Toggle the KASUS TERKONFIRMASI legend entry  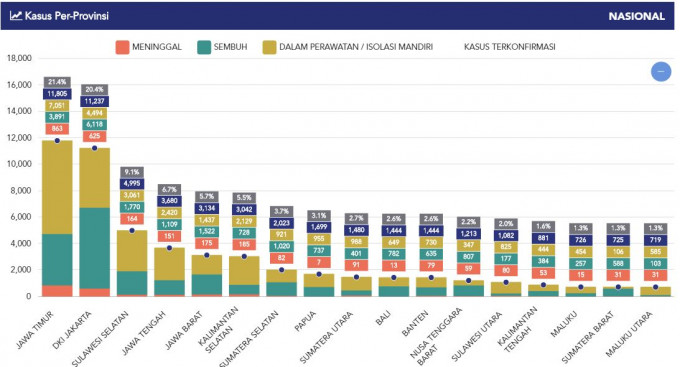[x=510, y=47]
